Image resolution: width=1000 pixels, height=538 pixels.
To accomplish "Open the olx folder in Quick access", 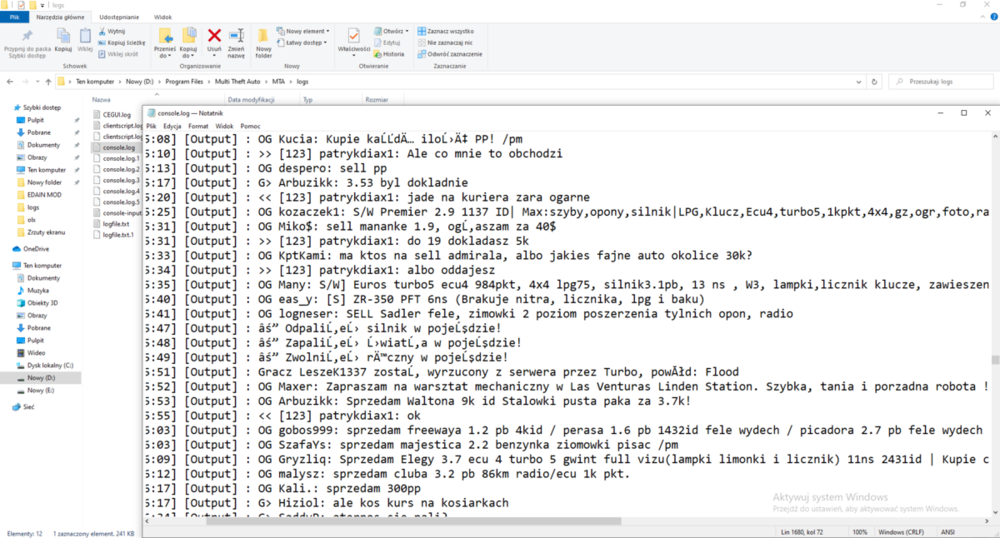I will [26, 220].
